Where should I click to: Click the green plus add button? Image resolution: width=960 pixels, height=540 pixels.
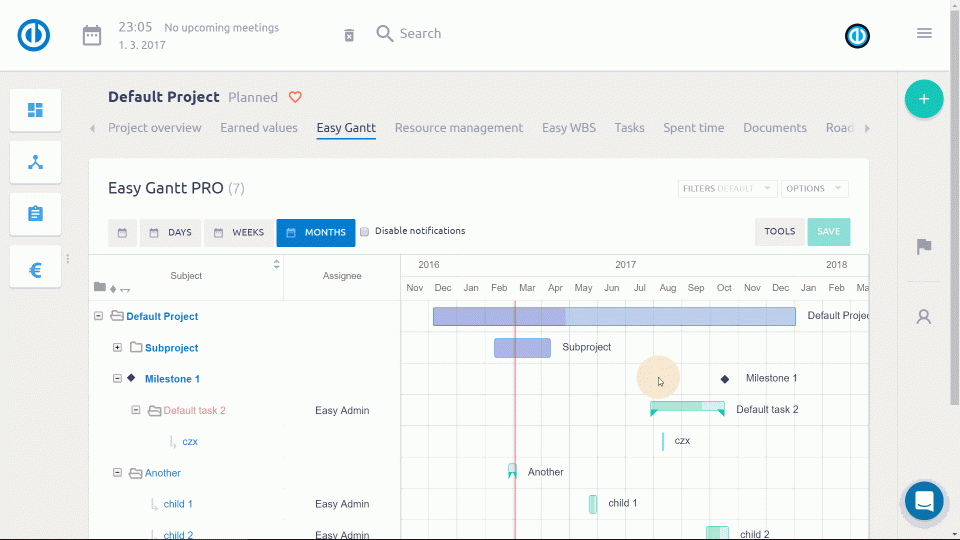point(923,99)
